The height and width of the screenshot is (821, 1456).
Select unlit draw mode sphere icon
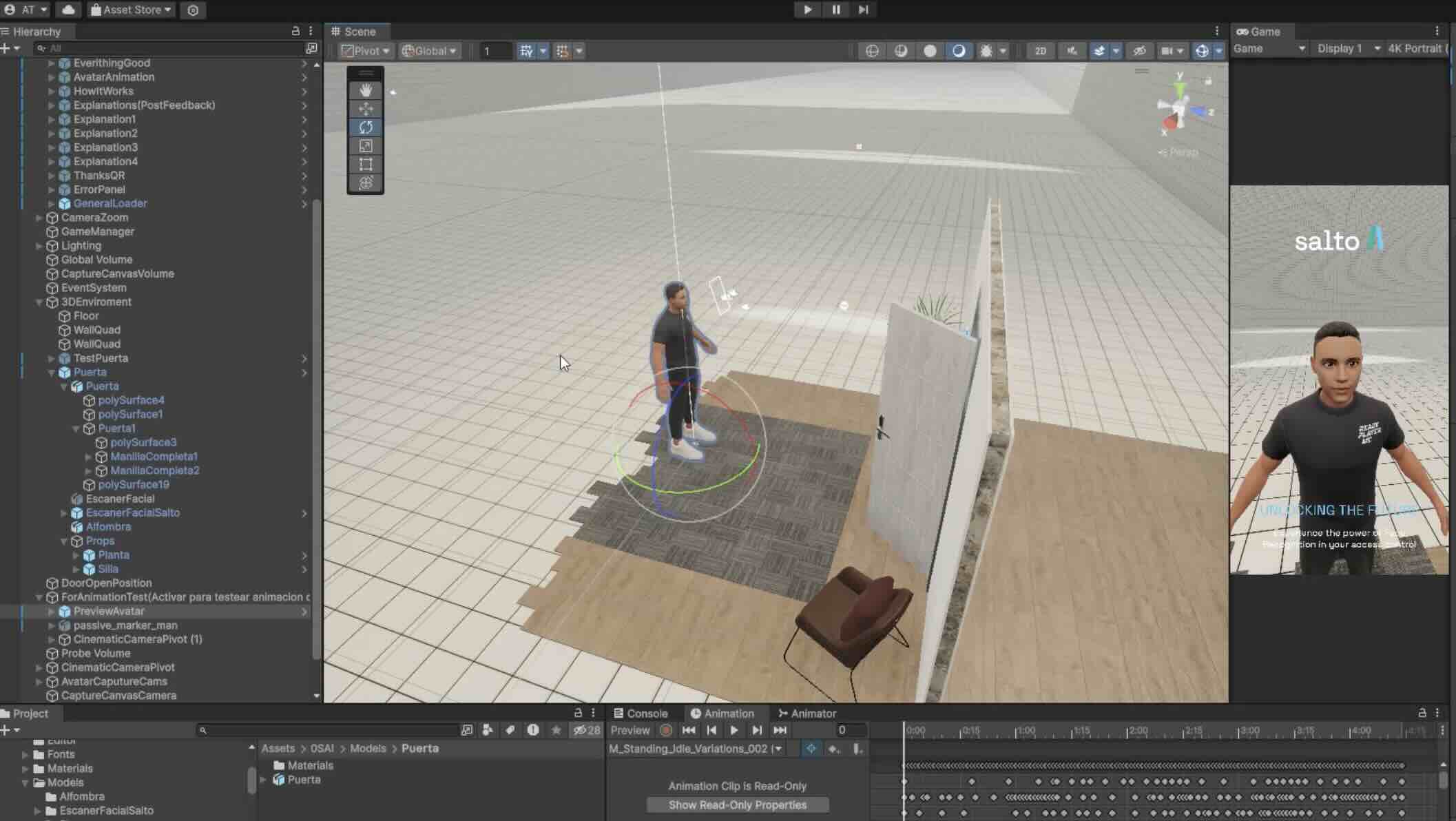[930, 51]
